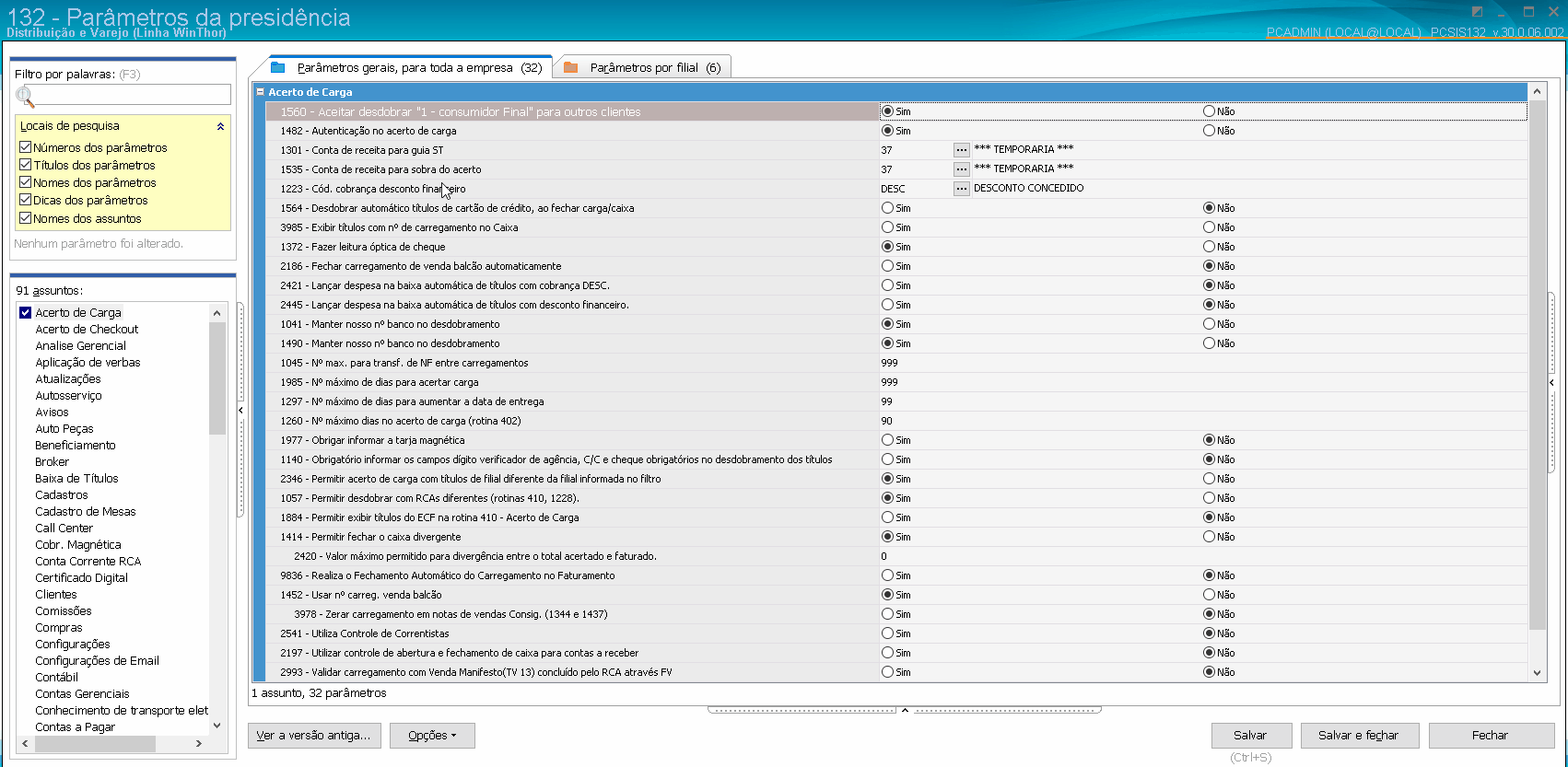Toggle Títulos dos parâmetros checkbox
The image size is (1568, 767).
click(26, 165)
